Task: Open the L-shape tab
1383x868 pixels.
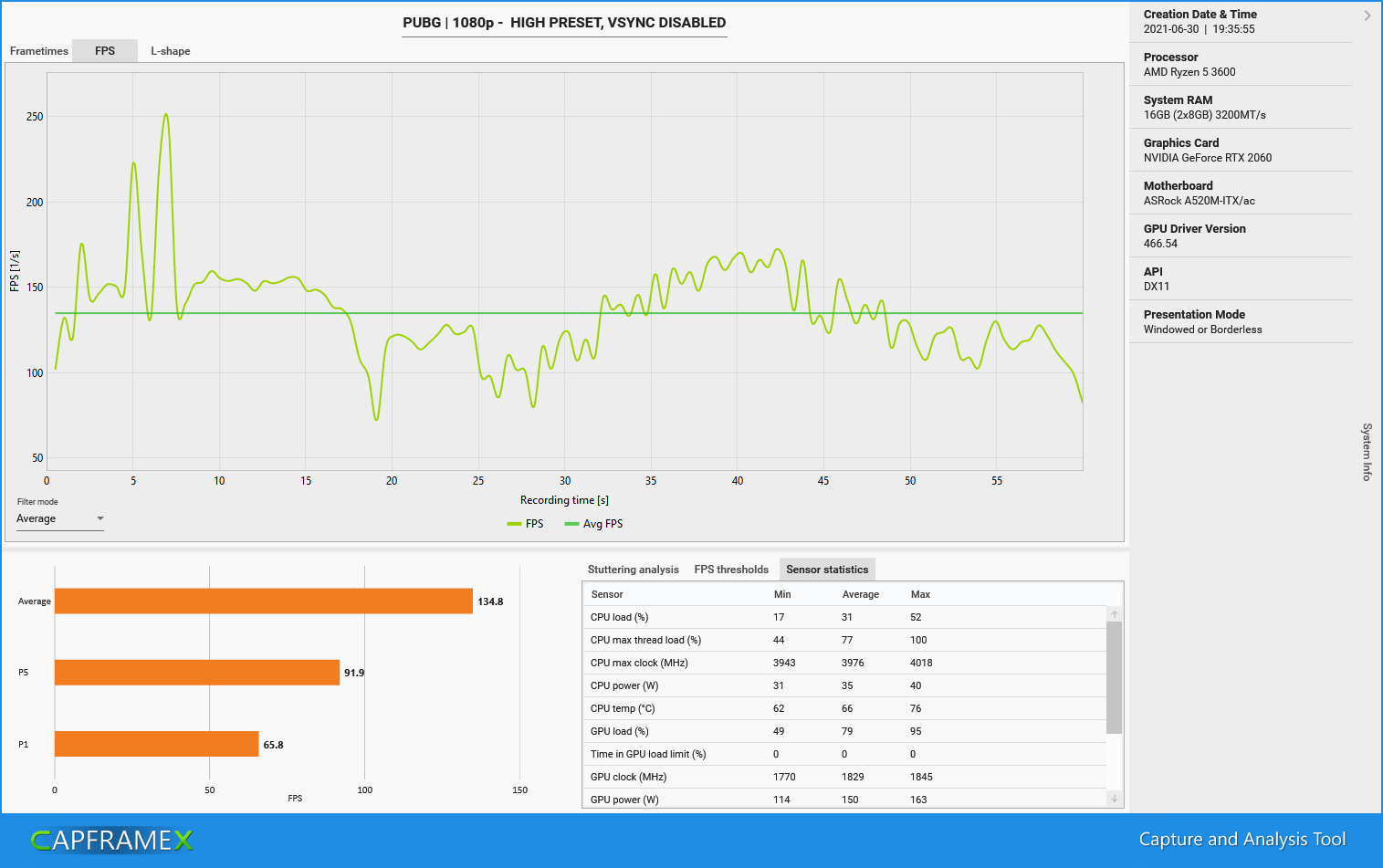Action: (x=171, y=51)
